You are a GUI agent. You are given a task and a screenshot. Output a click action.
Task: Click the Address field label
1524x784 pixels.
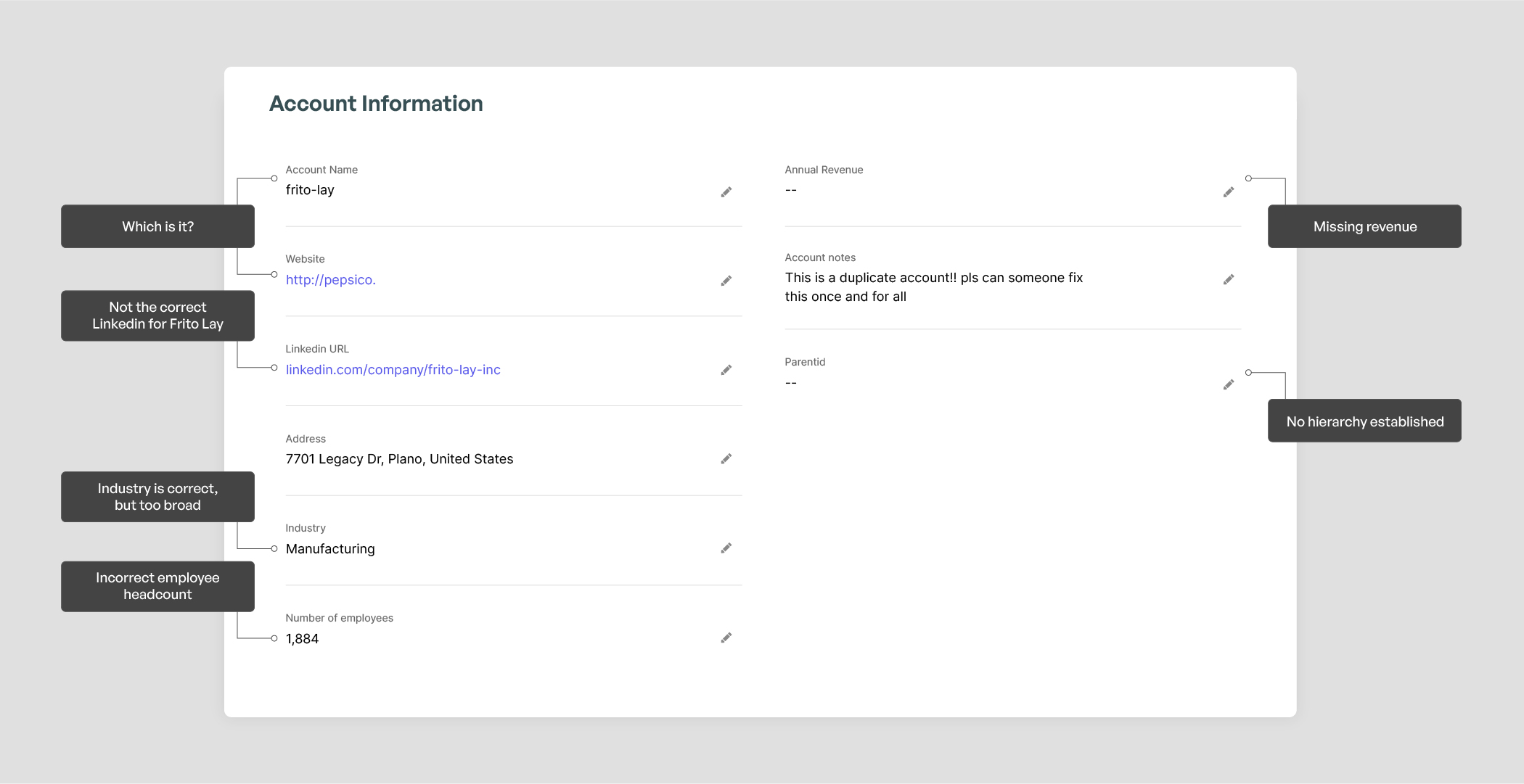click(x=306, y=439)
